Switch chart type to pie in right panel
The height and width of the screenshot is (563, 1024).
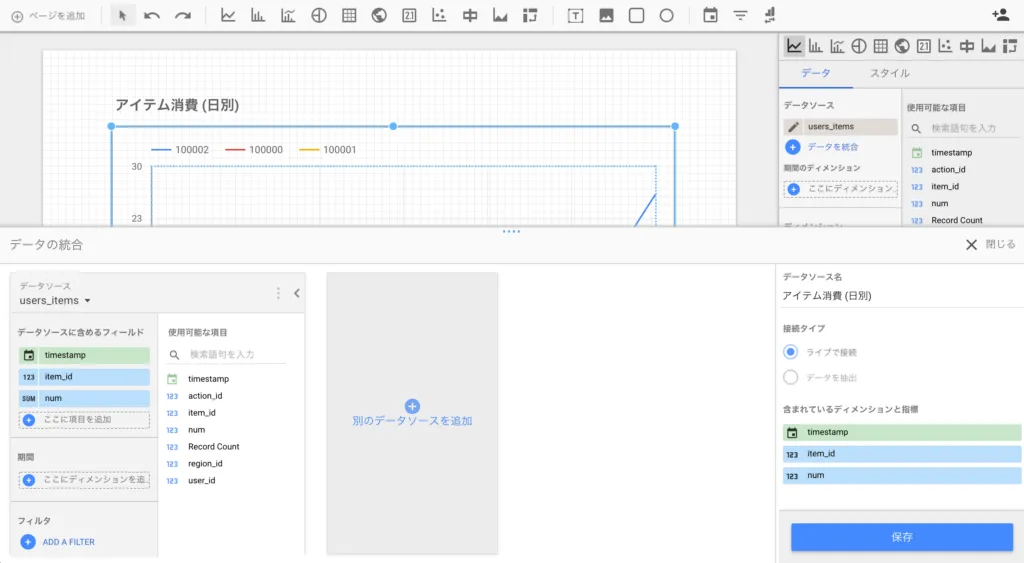point(859,46)
